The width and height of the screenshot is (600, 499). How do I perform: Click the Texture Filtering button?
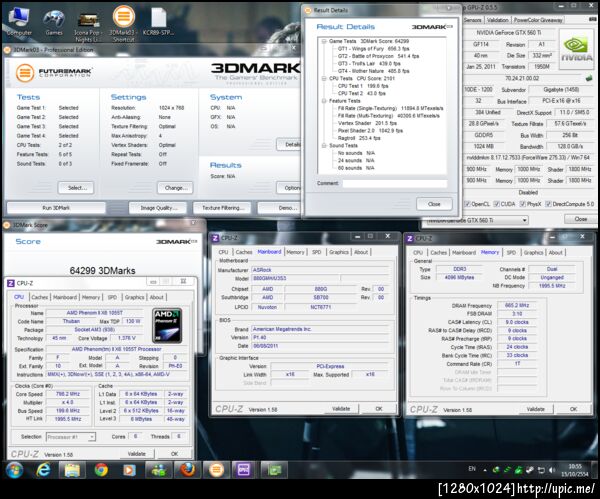coord(224,207)
